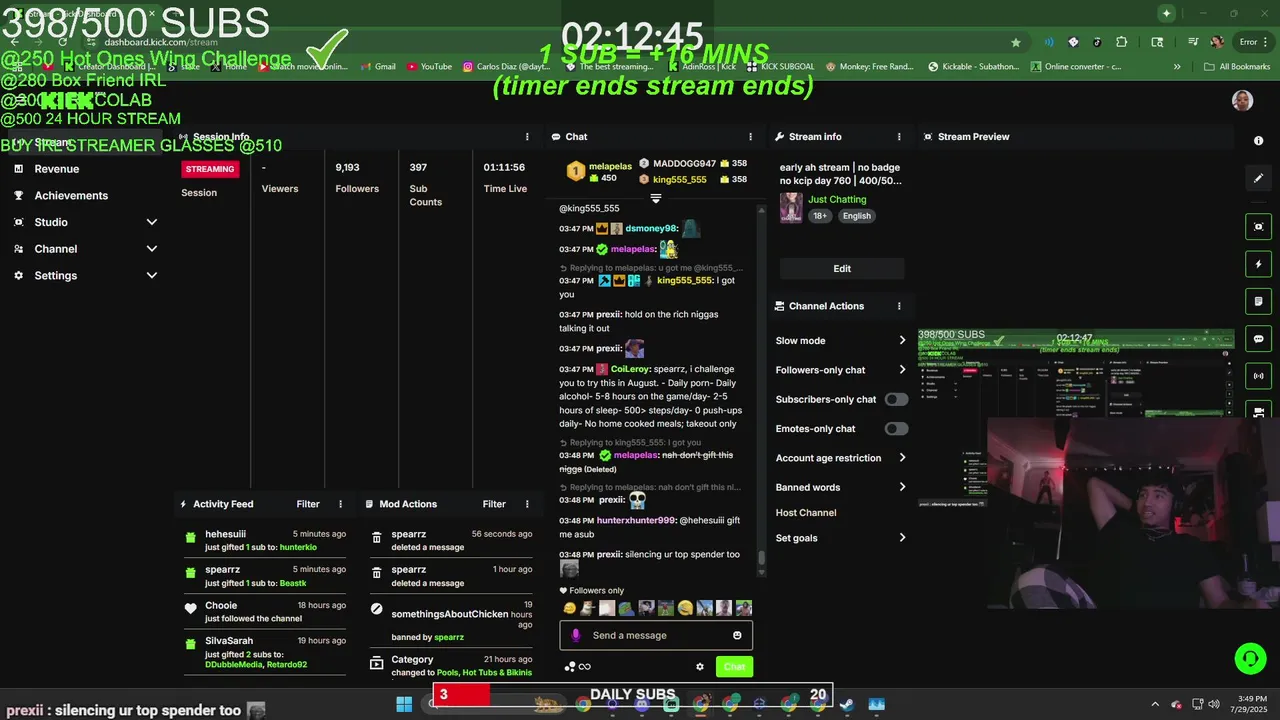Image resolution: width=1280 pixels, height=720 pixels.
Task: Open the Just Chatting category link
Action: (x=837, y=200)
